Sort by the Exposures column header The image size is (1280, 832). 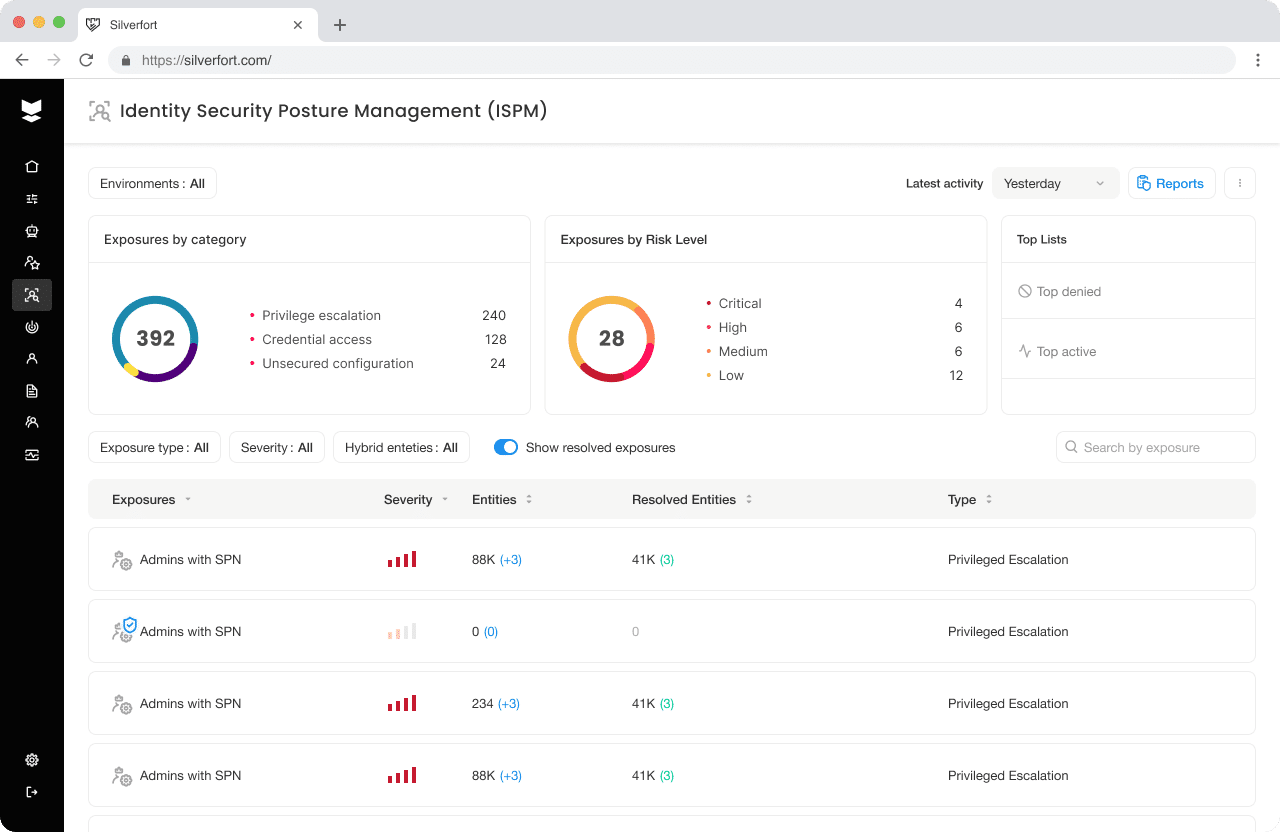tap(151, 499)
